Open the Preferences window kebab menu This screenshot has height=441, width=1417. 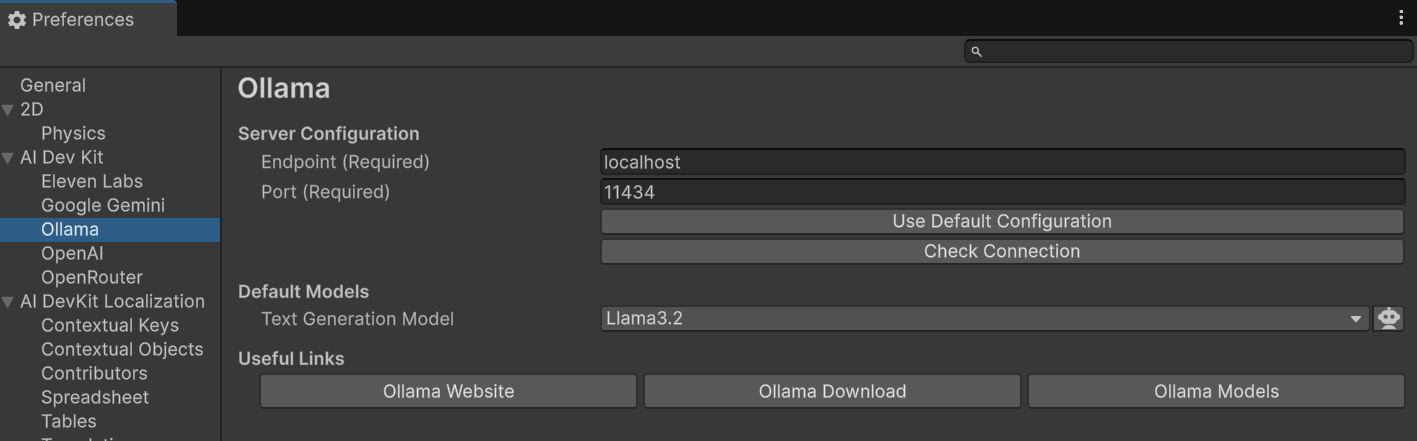coord(1401,18)
